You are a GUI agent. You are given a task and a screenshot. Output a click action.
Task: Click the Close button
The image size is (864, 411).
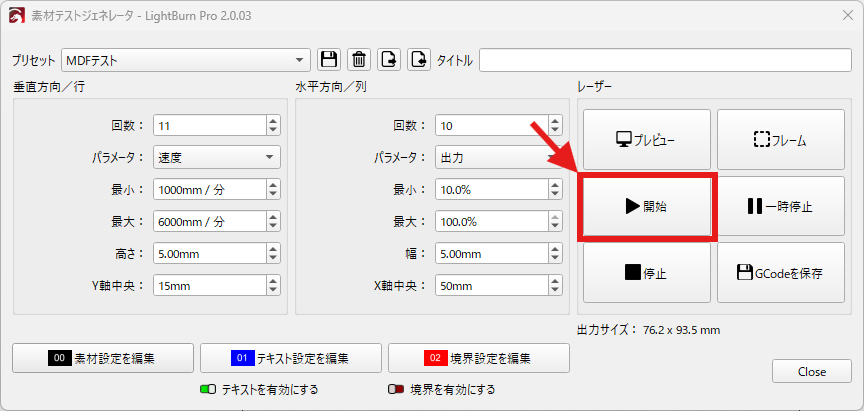click(811, 371)
